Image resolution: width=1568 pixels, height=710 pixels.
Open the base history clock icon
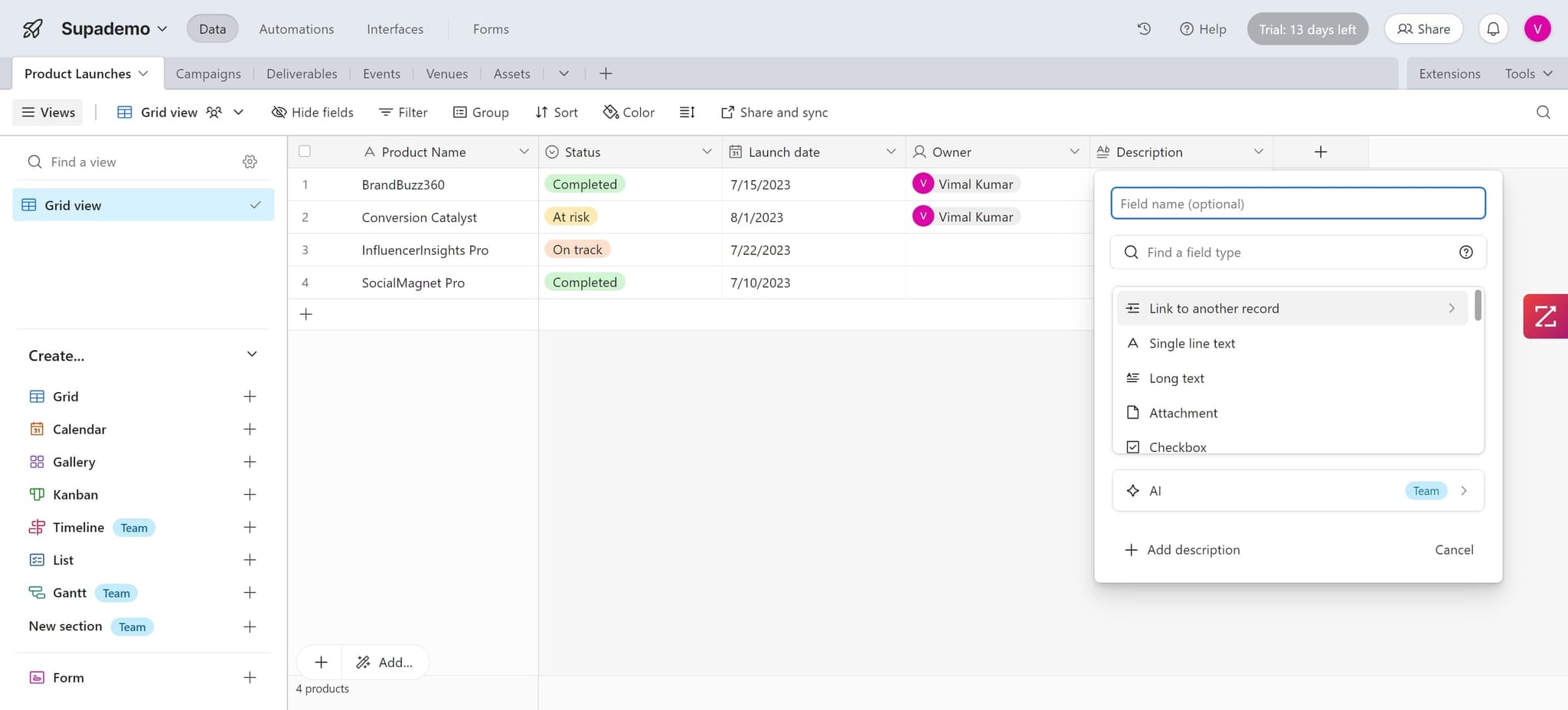coord(1144,29)
